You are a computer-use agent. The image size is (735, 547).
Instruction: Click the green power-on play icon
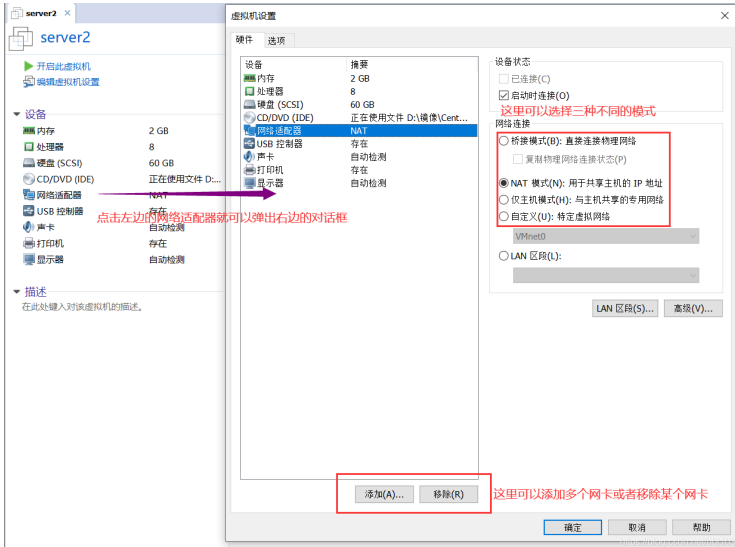click(x=29, y=66)
